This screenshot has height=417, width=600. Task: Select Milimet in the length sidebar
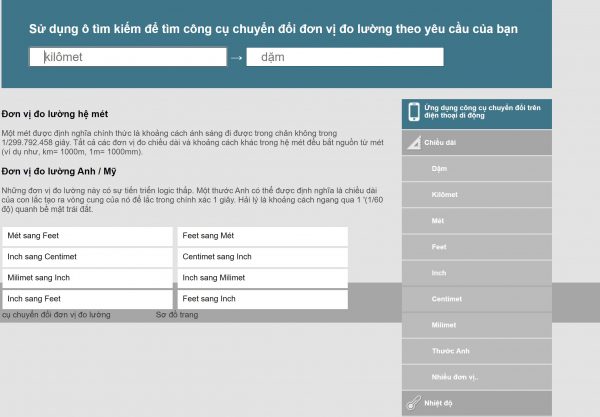coord(477,325)
